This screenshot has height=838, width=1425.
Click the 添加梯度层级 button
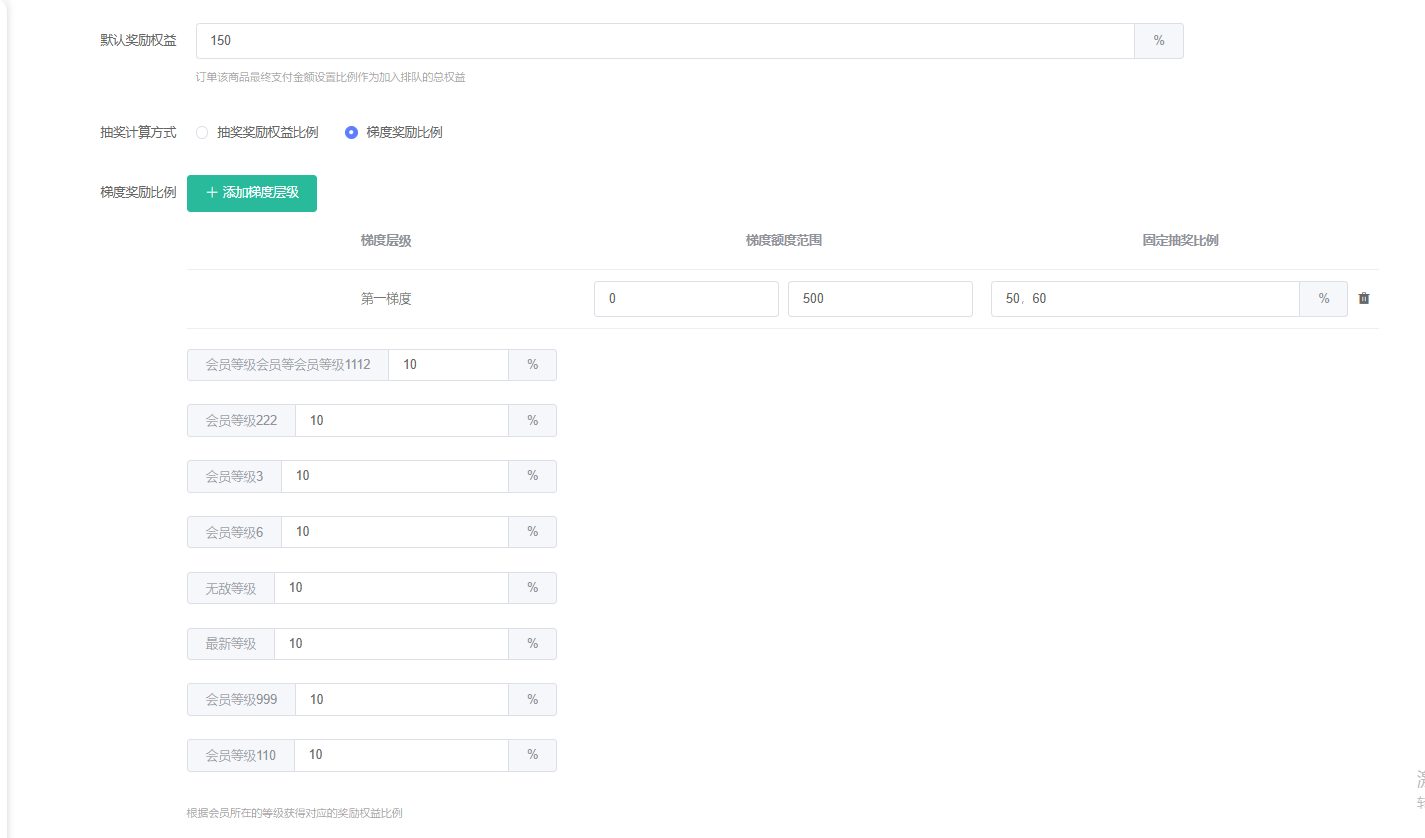click(252, 192)
